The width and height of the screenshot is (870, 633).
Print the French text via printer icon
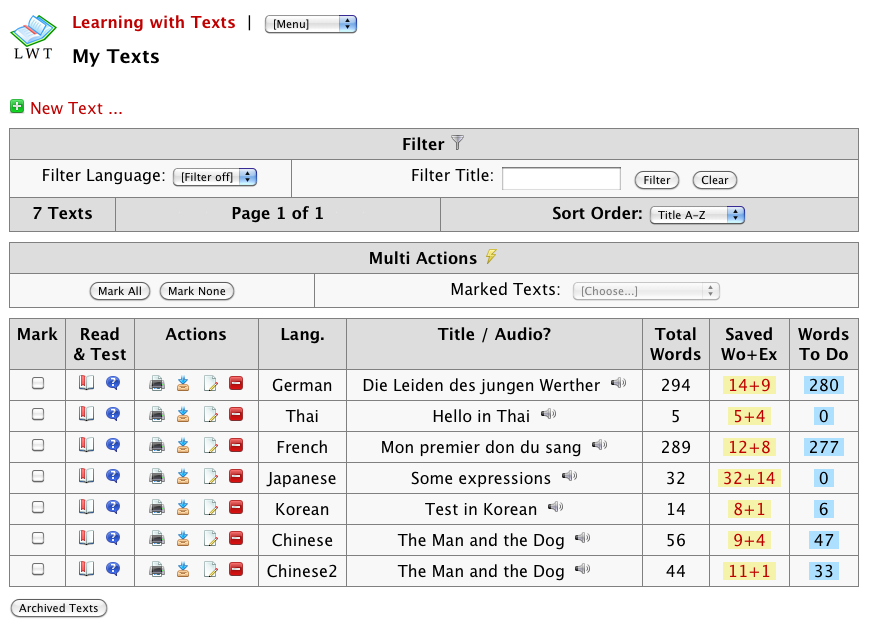(157, 446)
